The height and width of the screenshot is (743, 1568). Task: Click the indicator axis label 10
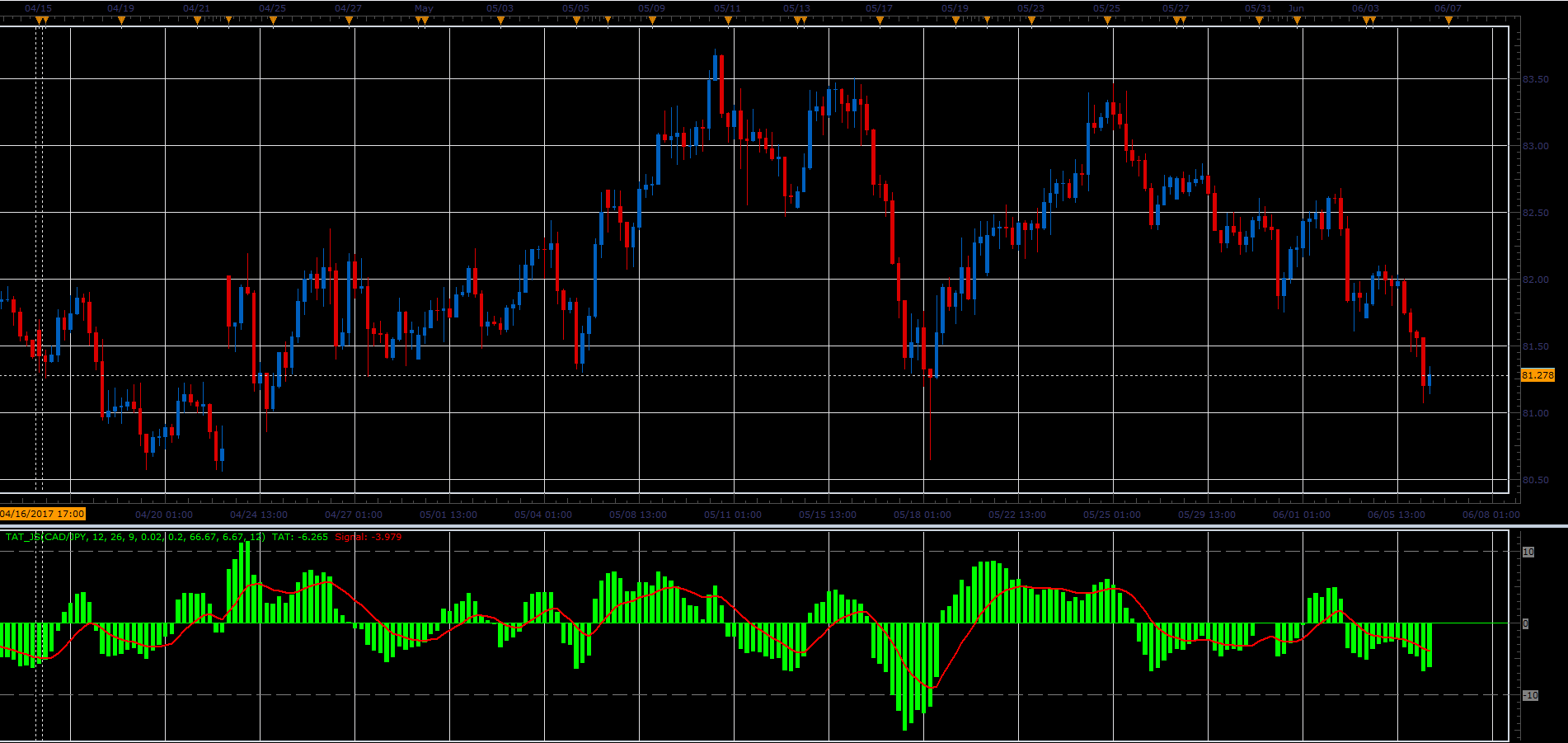(1528, 552)
